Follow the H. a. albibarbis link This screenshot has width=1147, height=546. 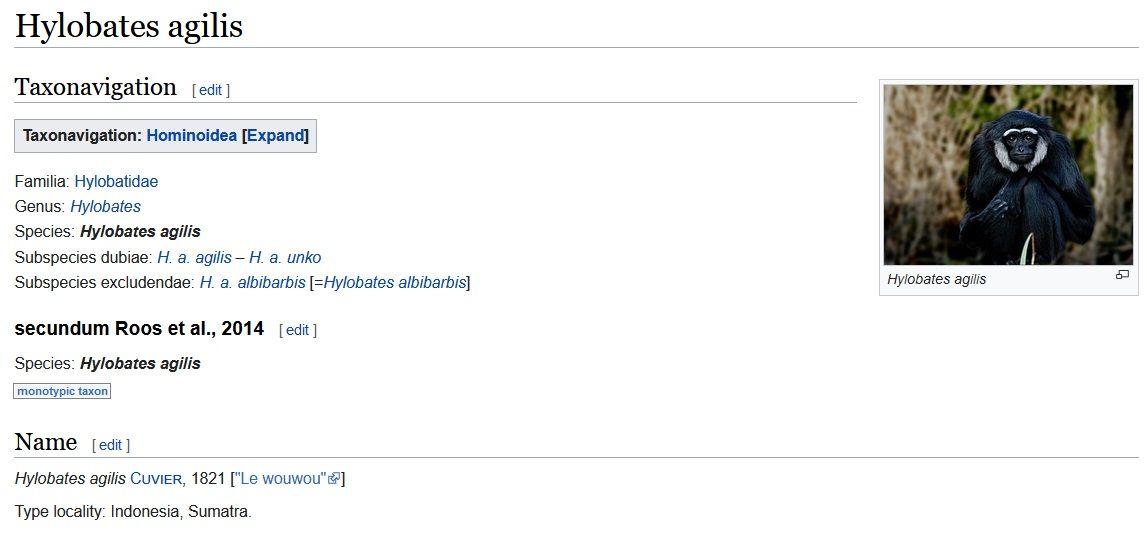coord(252,282)
